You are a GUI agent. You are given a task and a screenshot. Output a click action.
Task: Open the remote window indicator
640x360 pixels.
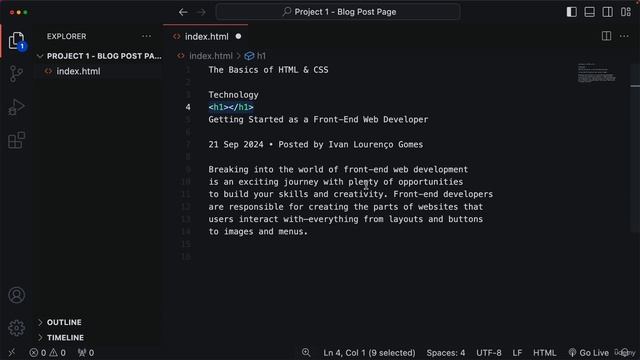12,353
